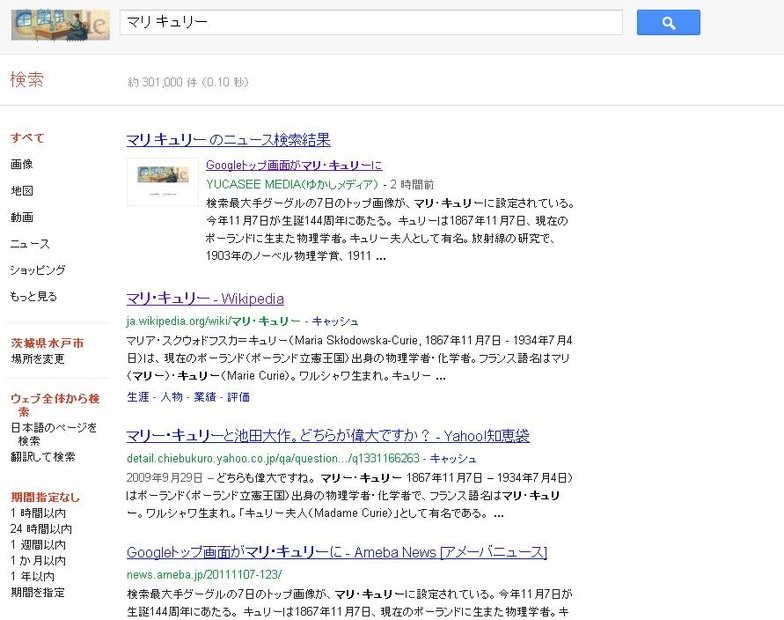Open news thumbnail of Google doodle

pyautogui.click(x=162, y=182)
